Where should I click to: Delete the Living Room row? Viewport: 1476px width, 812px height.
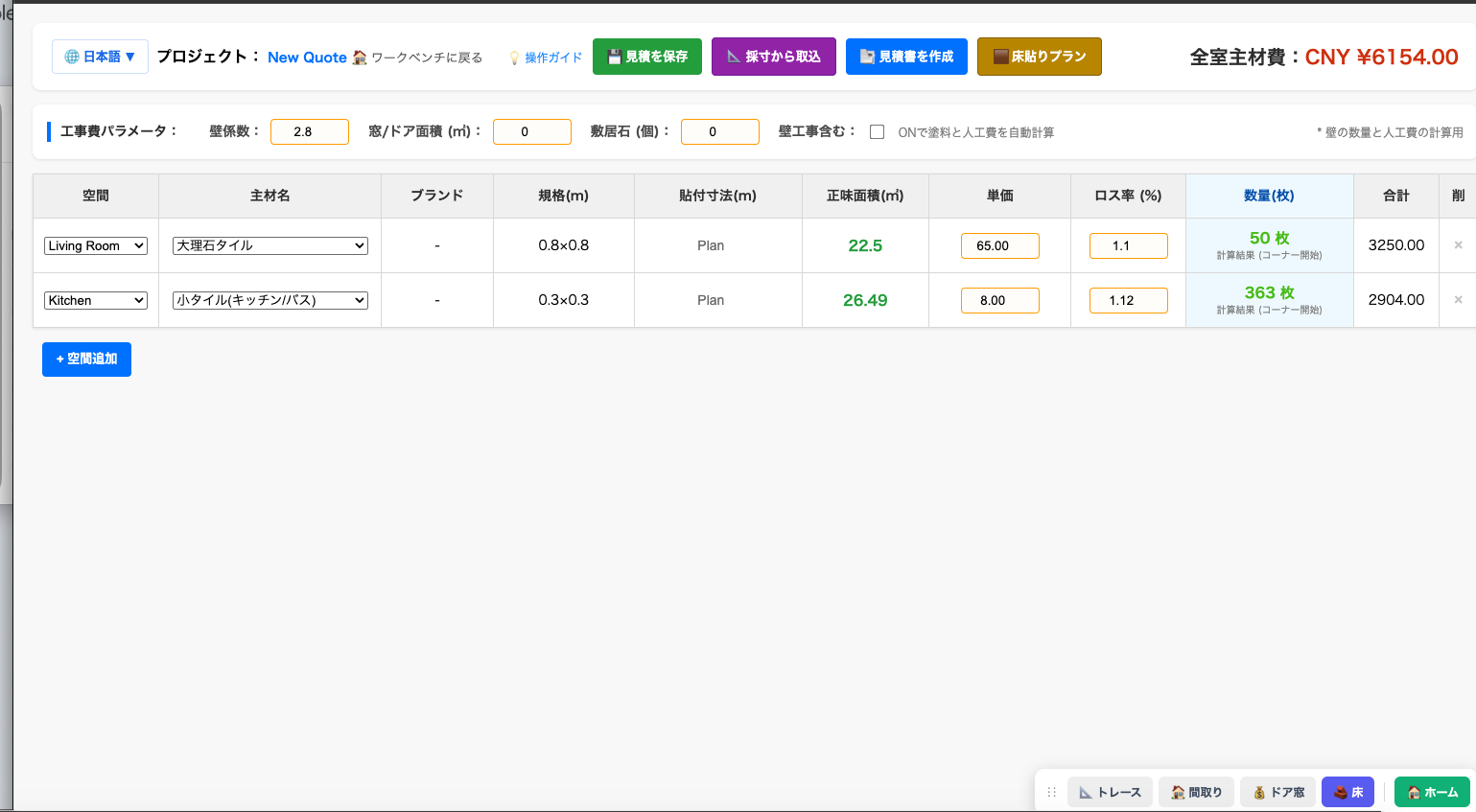[1458, 245]
